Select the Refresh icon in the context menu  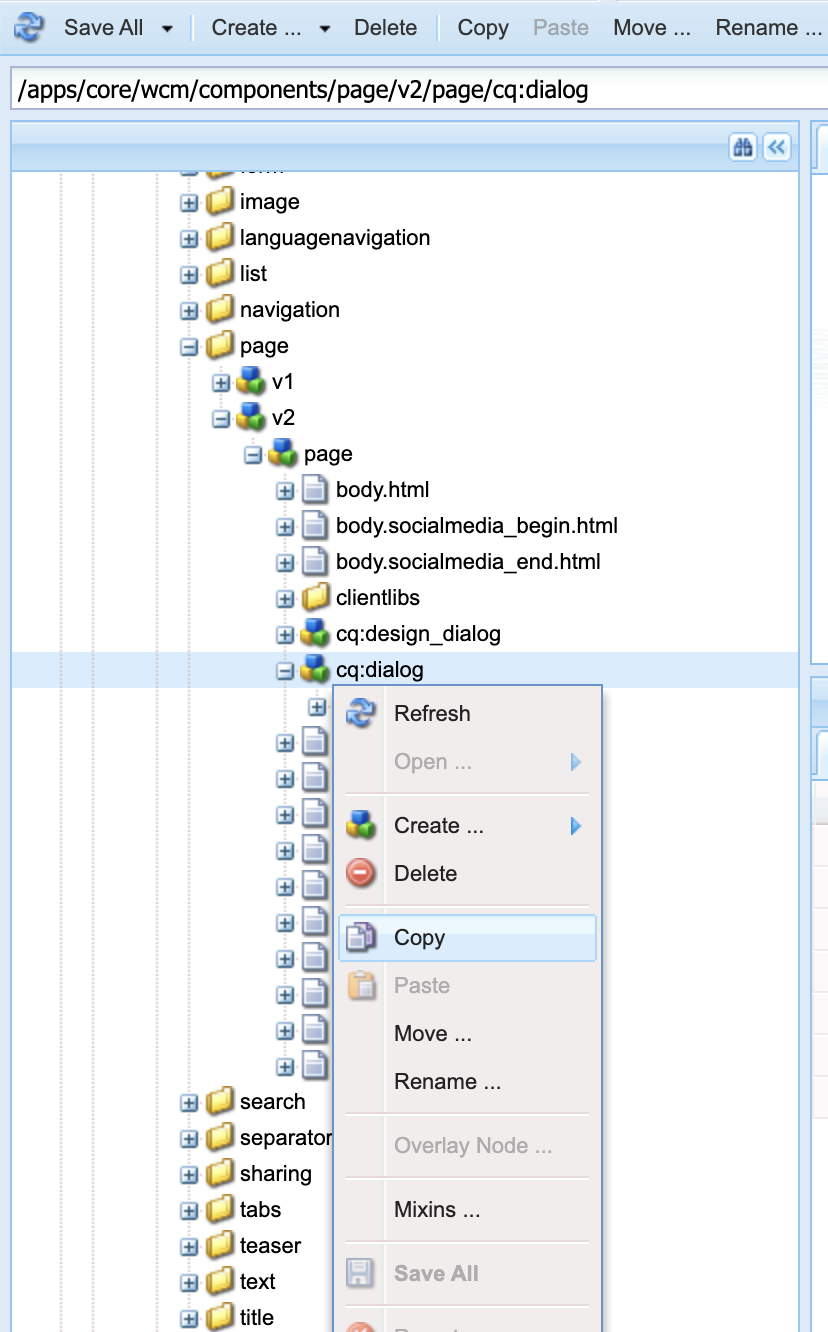[x=361, y=713]
